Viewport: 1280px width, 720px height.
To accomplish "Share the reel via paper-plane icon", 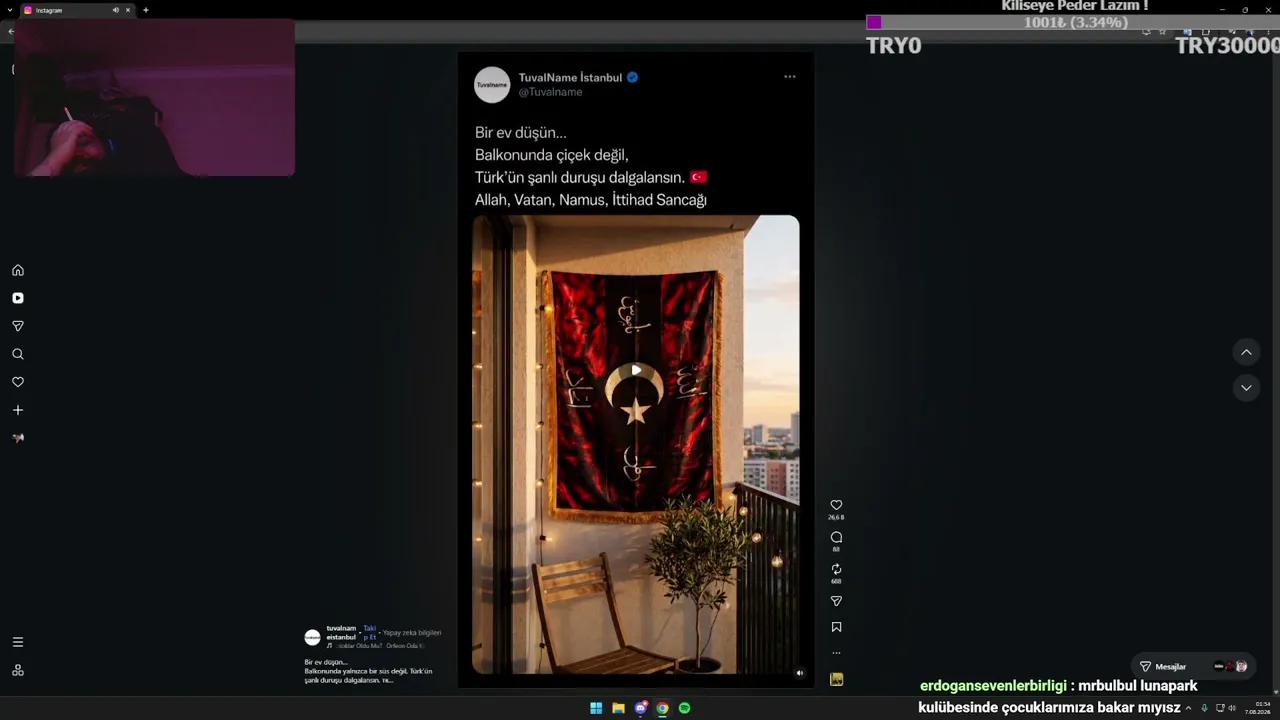I will click(836, 601).
